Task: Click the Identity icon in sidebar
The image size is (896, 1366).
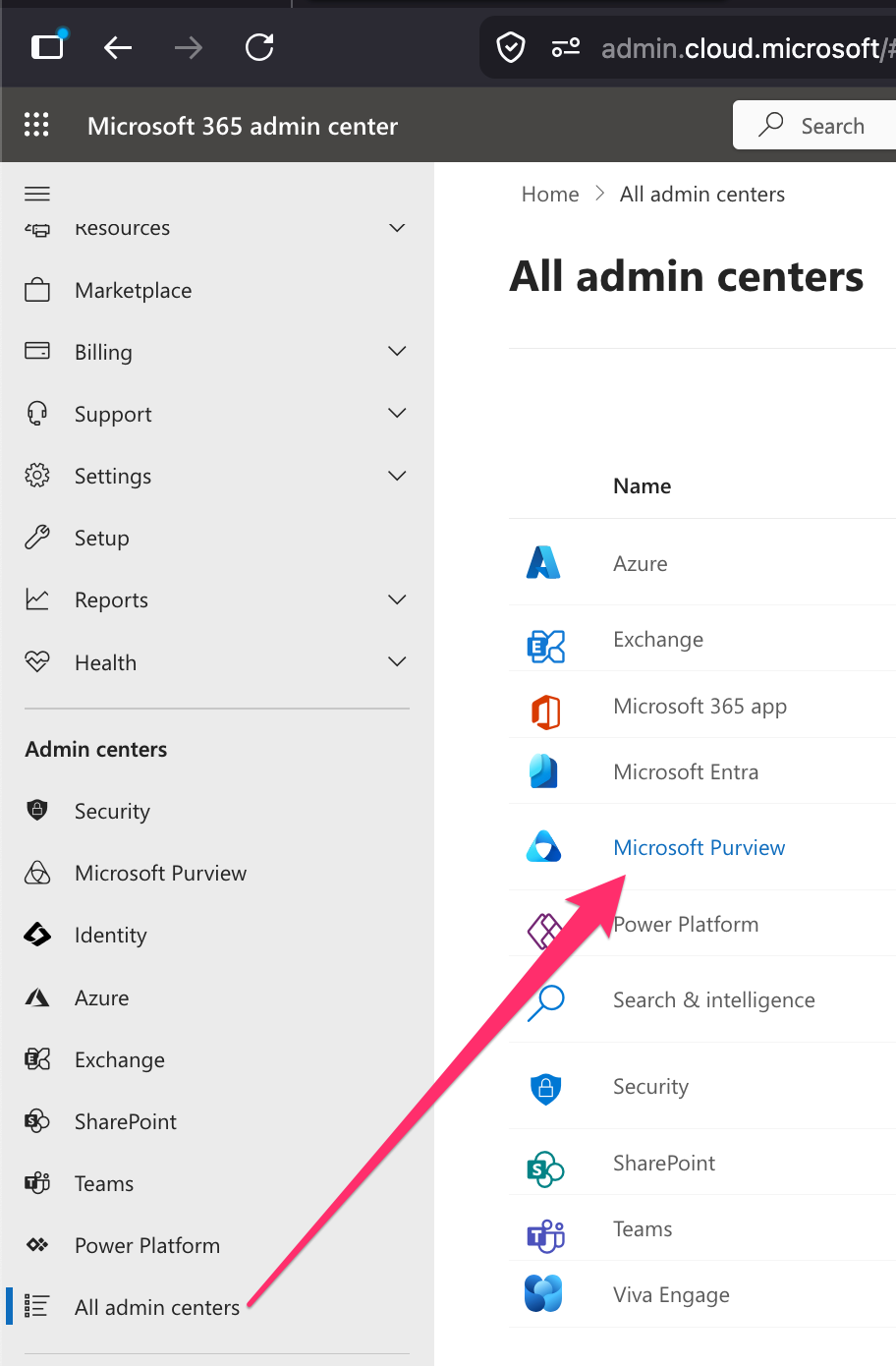Action: click(37, 934)
